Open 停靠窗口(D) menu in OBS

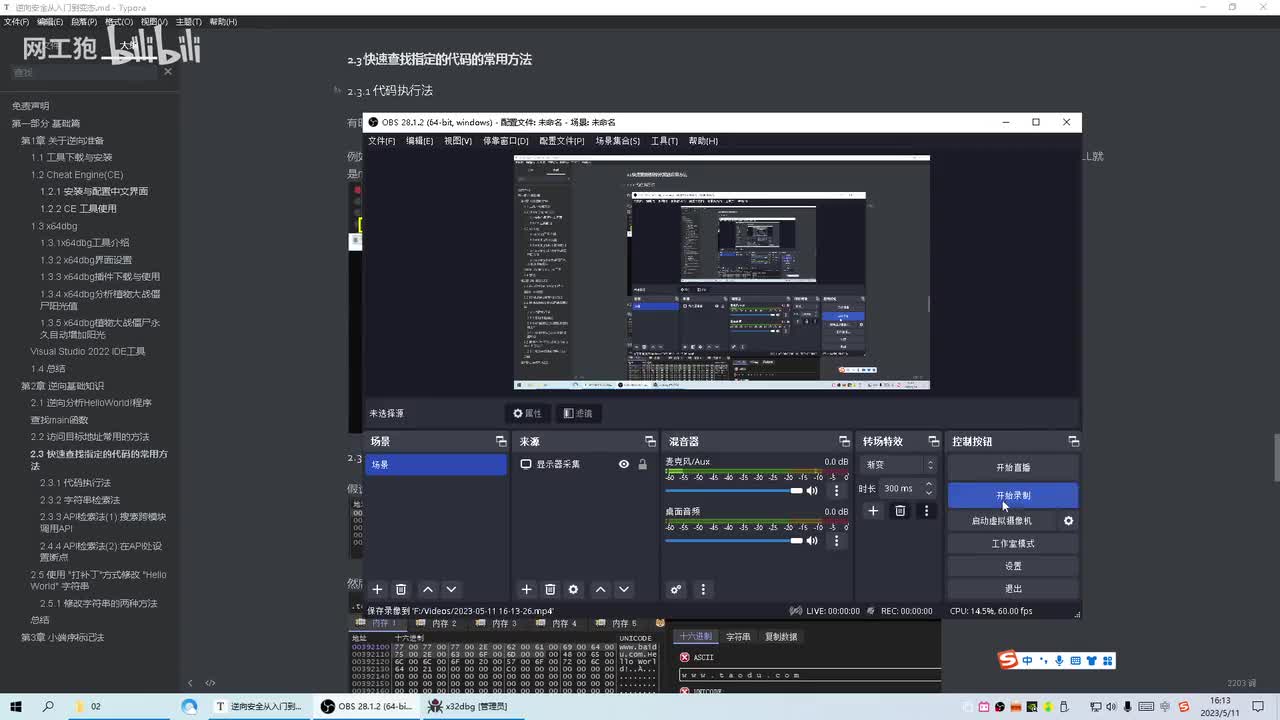(505, 141)
